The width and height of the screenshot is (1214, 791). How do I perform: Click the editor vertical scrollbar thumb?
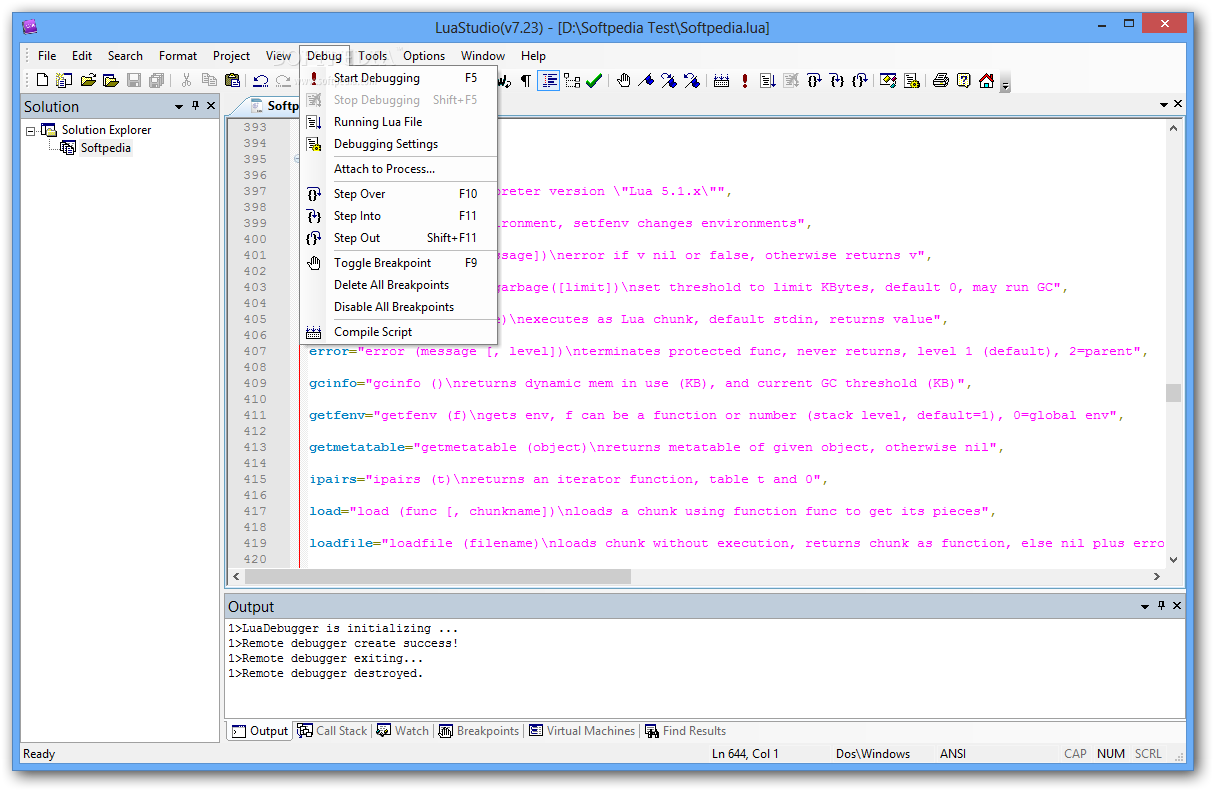click(1174, 393)
